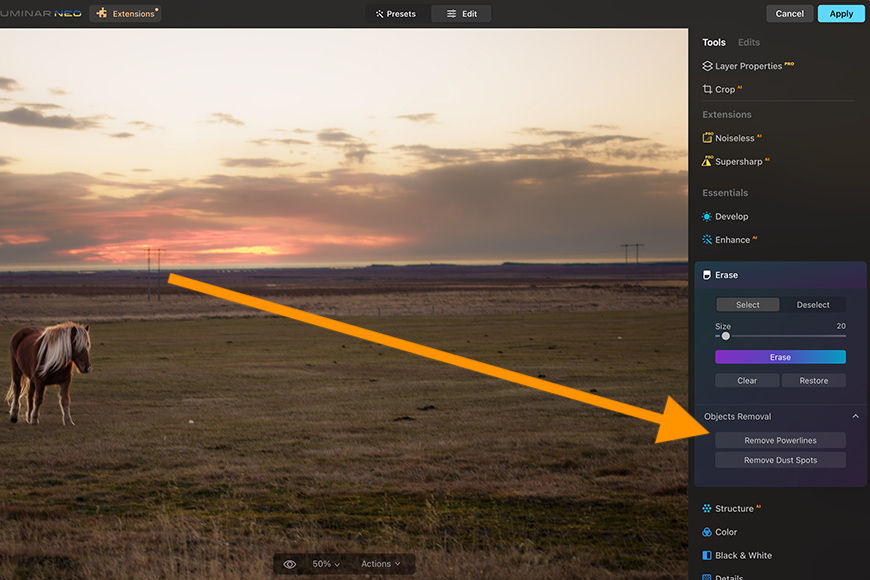Select the Layer Properties stack icon

pyautogui.click(x=707, y=66)
